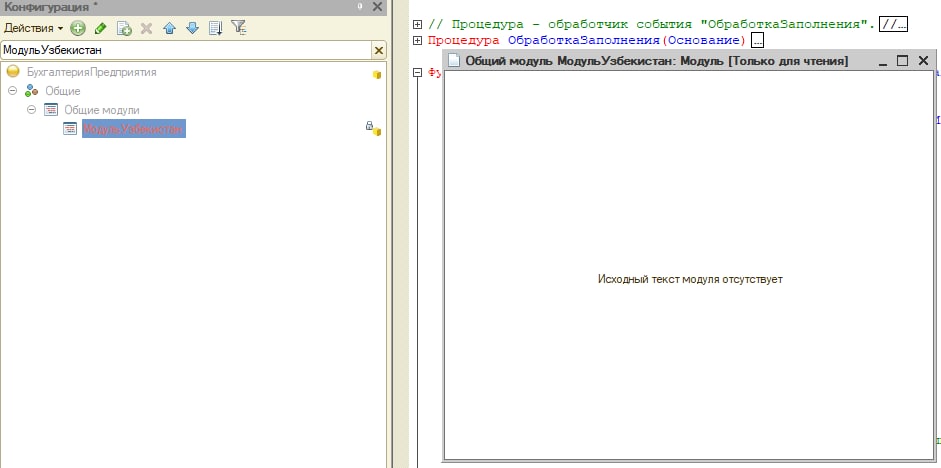Click the pin icon of Конфигурация panel
This screenshot has width=941, height=468.
coord(359,7)
